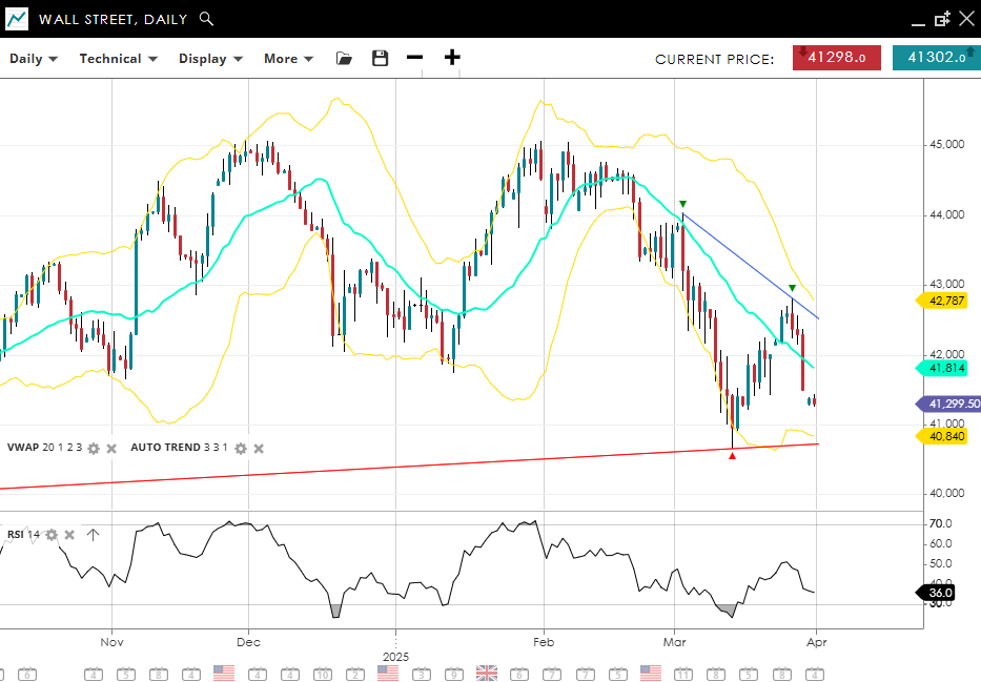Expand the Technical indicators dropdown
Viewport: 981px width, 682px height.
(118, 58)
